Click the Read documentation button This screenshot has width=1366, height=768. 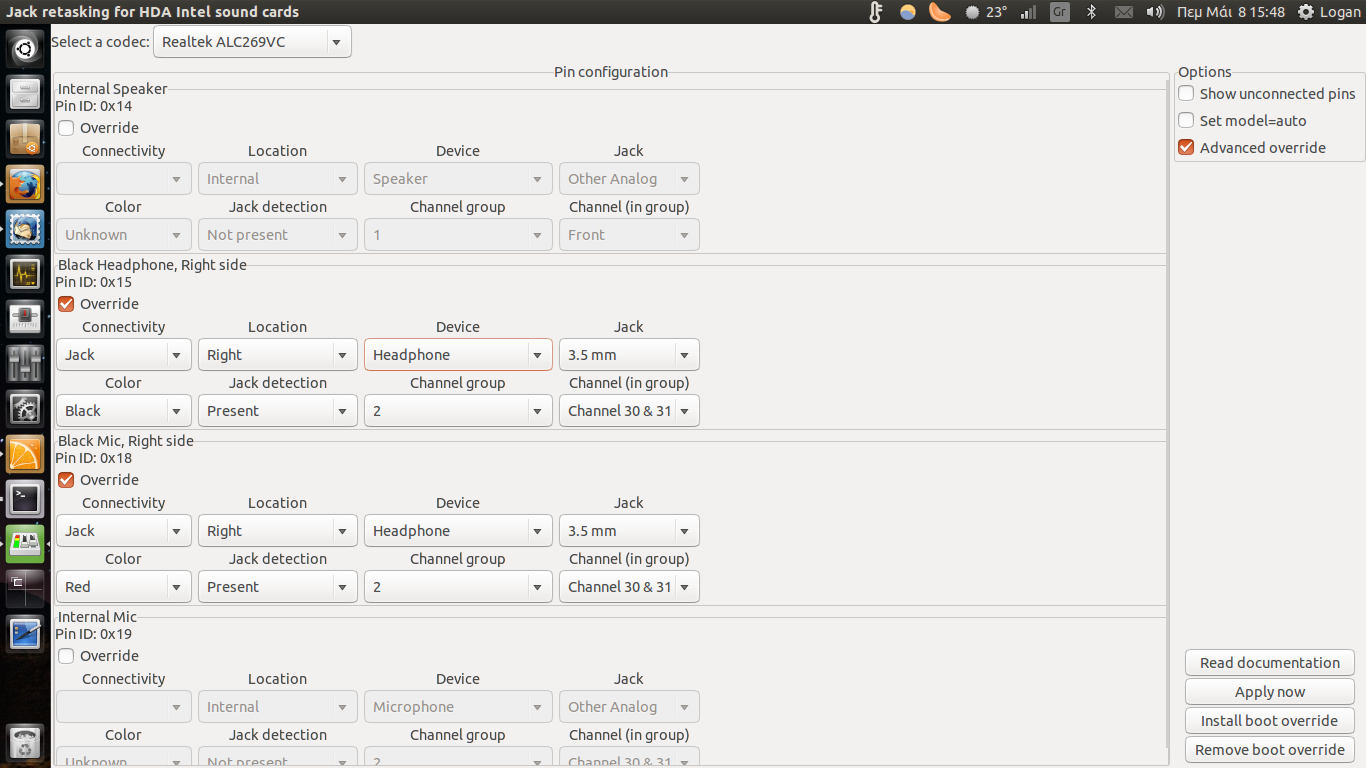(x=1269, y=663)
